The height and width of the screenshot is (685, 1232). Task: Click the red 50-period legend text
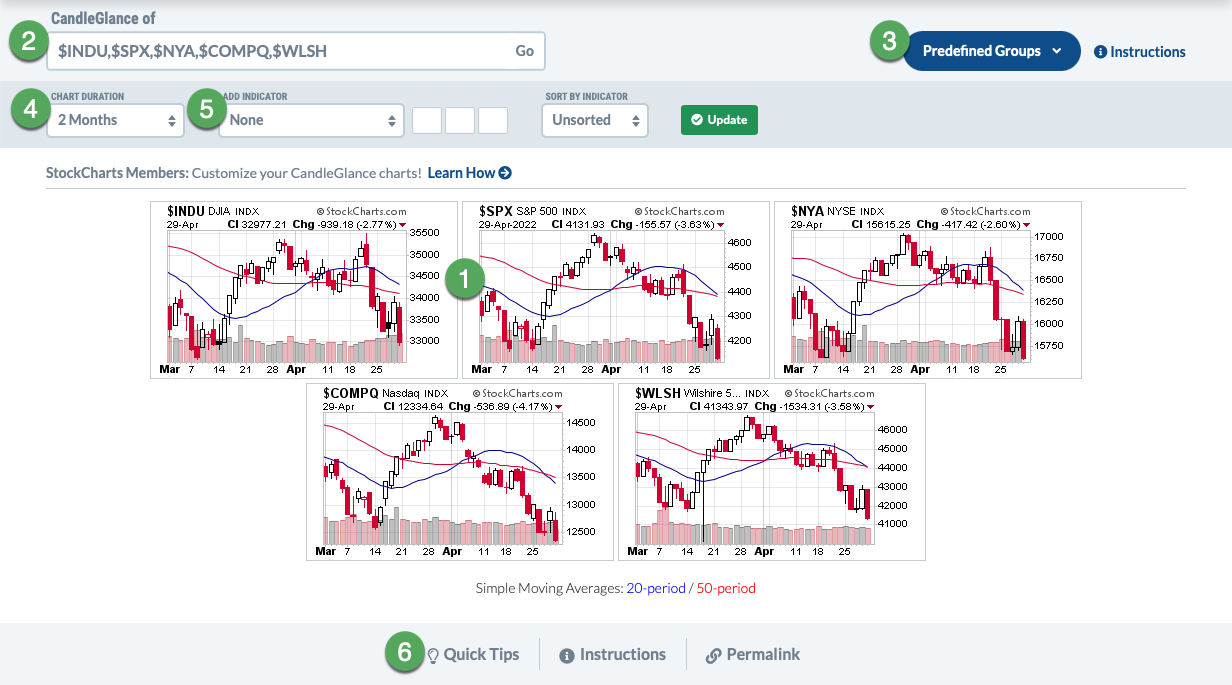click(726, 588)
